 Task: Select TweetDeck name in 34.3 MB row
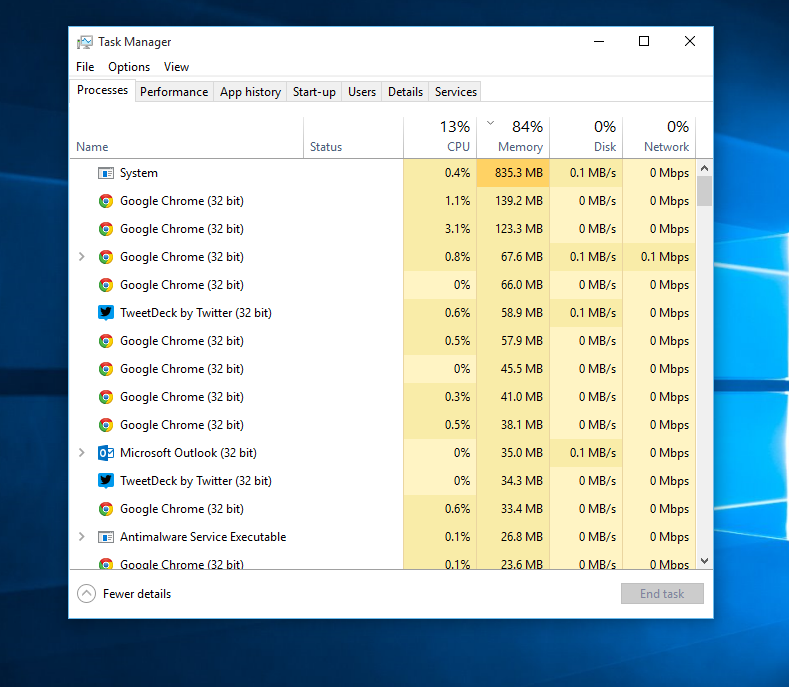coord(196,481)
